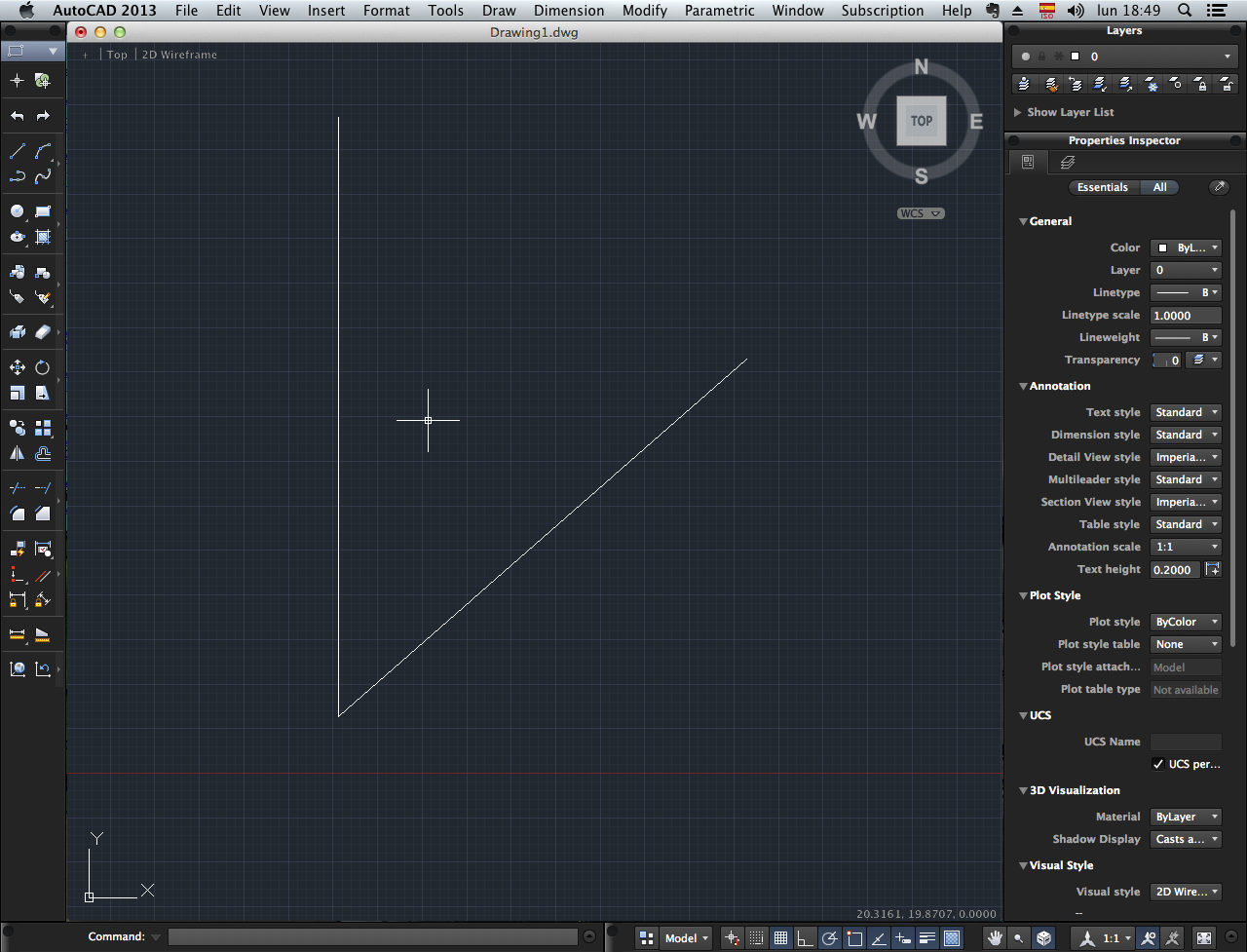Click the Match Properties eyedropper button
1247x952 pixels.
pyautogui.click(x=1218, y=187)
